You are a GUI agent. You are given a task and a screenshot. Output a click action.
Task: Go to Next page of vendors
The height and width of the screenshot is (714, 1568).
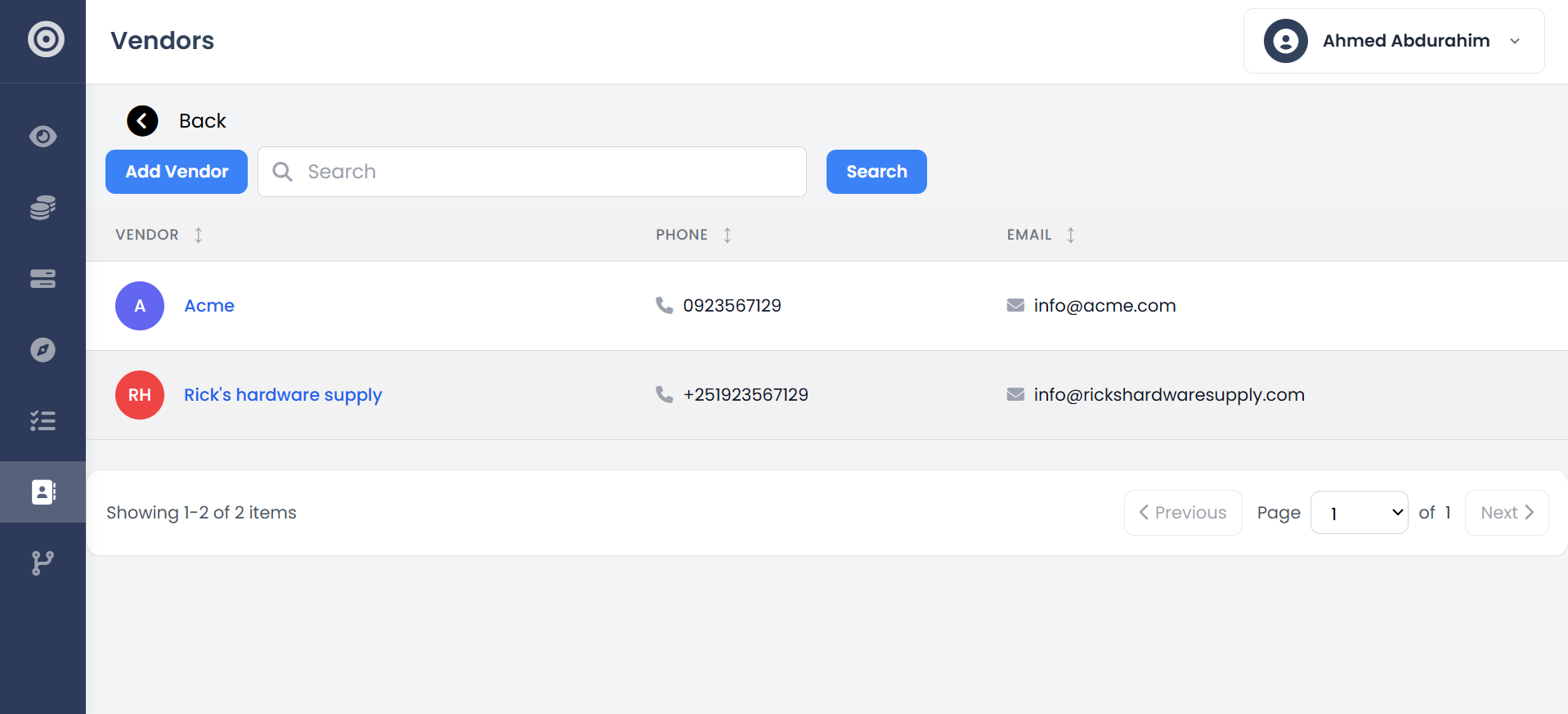(1506, 513)
